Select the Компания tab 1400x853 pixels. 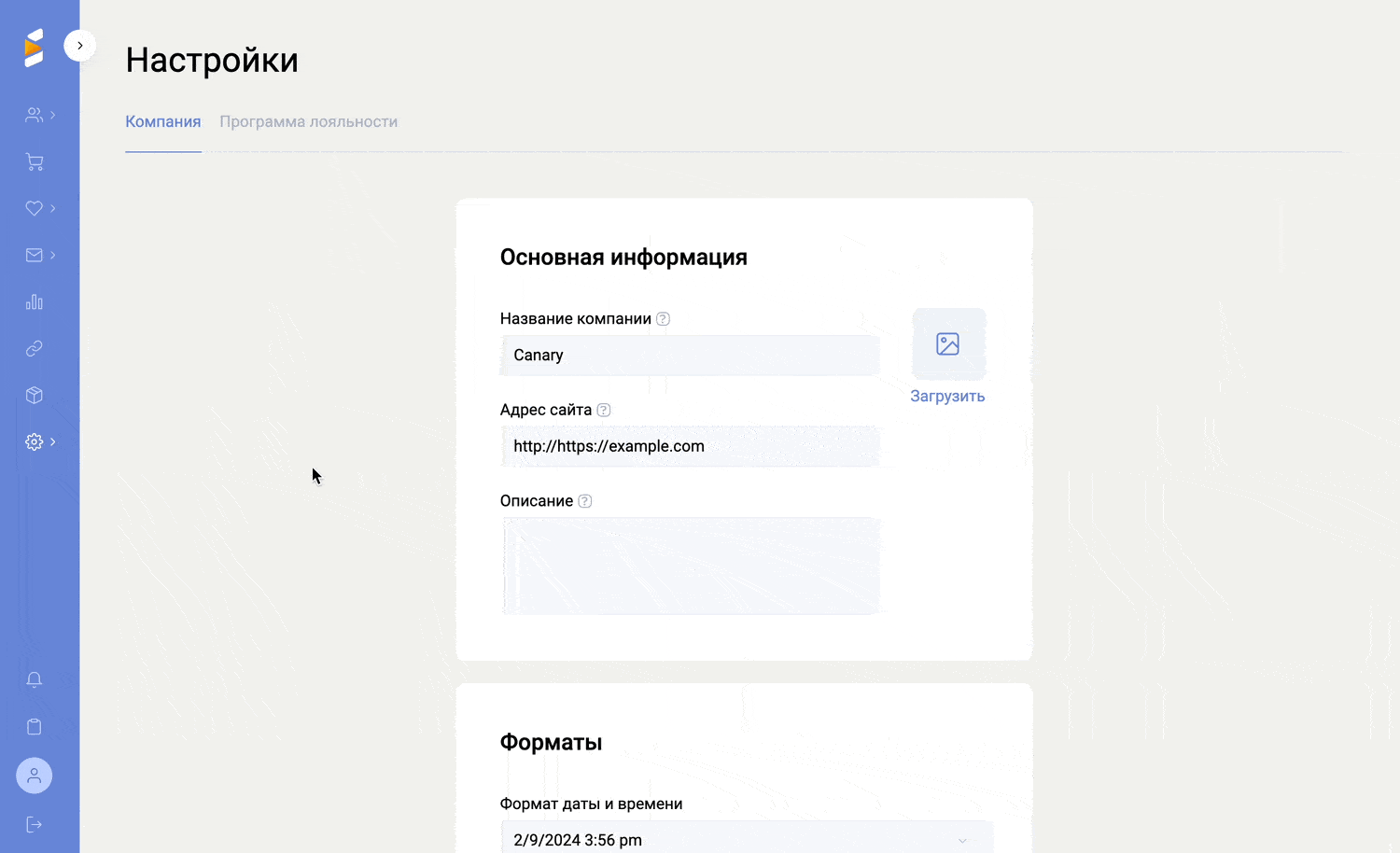163,122
